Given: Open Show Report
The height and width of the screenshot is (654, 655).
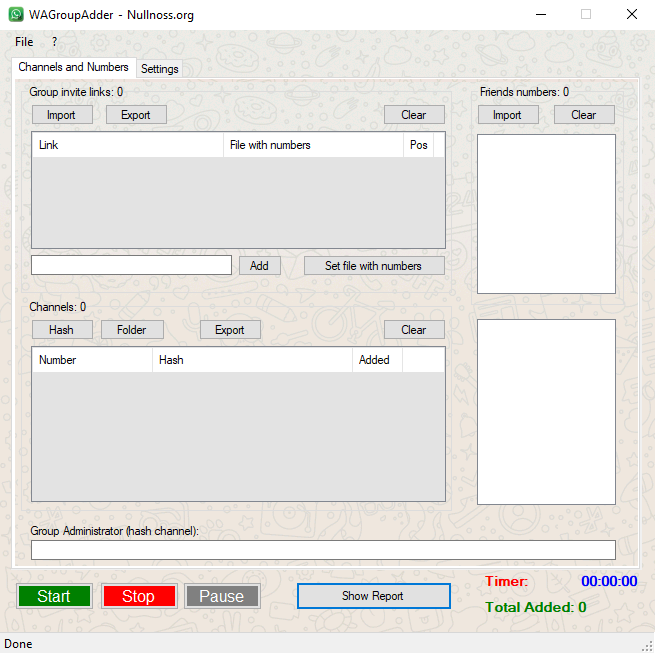Looking at the screenshot, I should (x=373, y=596).
